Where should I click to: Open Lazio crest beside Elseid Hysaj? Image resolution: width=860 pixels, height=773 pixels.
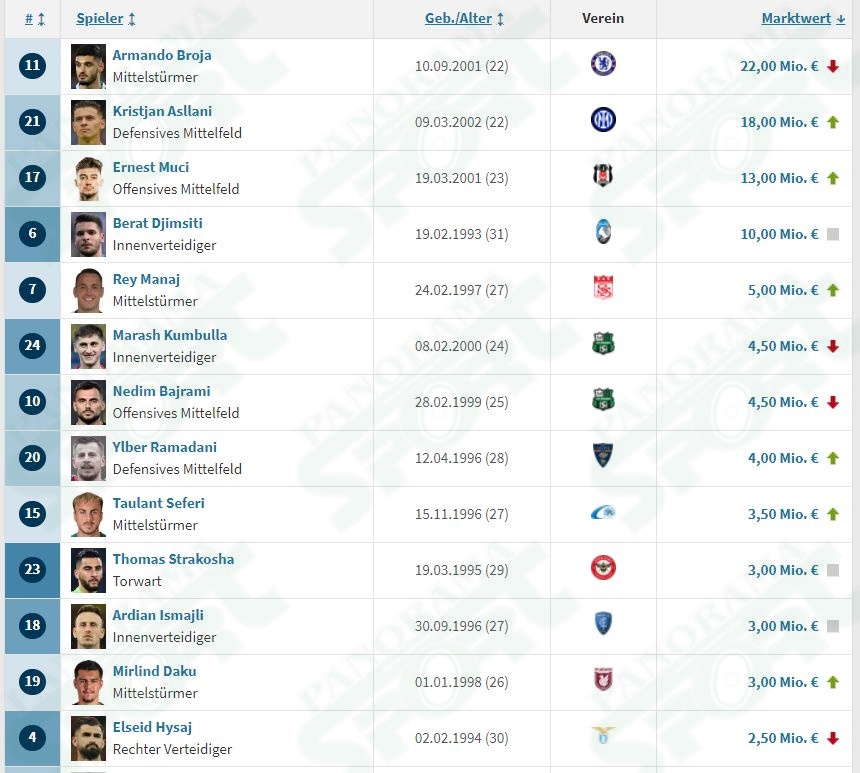(x=603, y=735)
